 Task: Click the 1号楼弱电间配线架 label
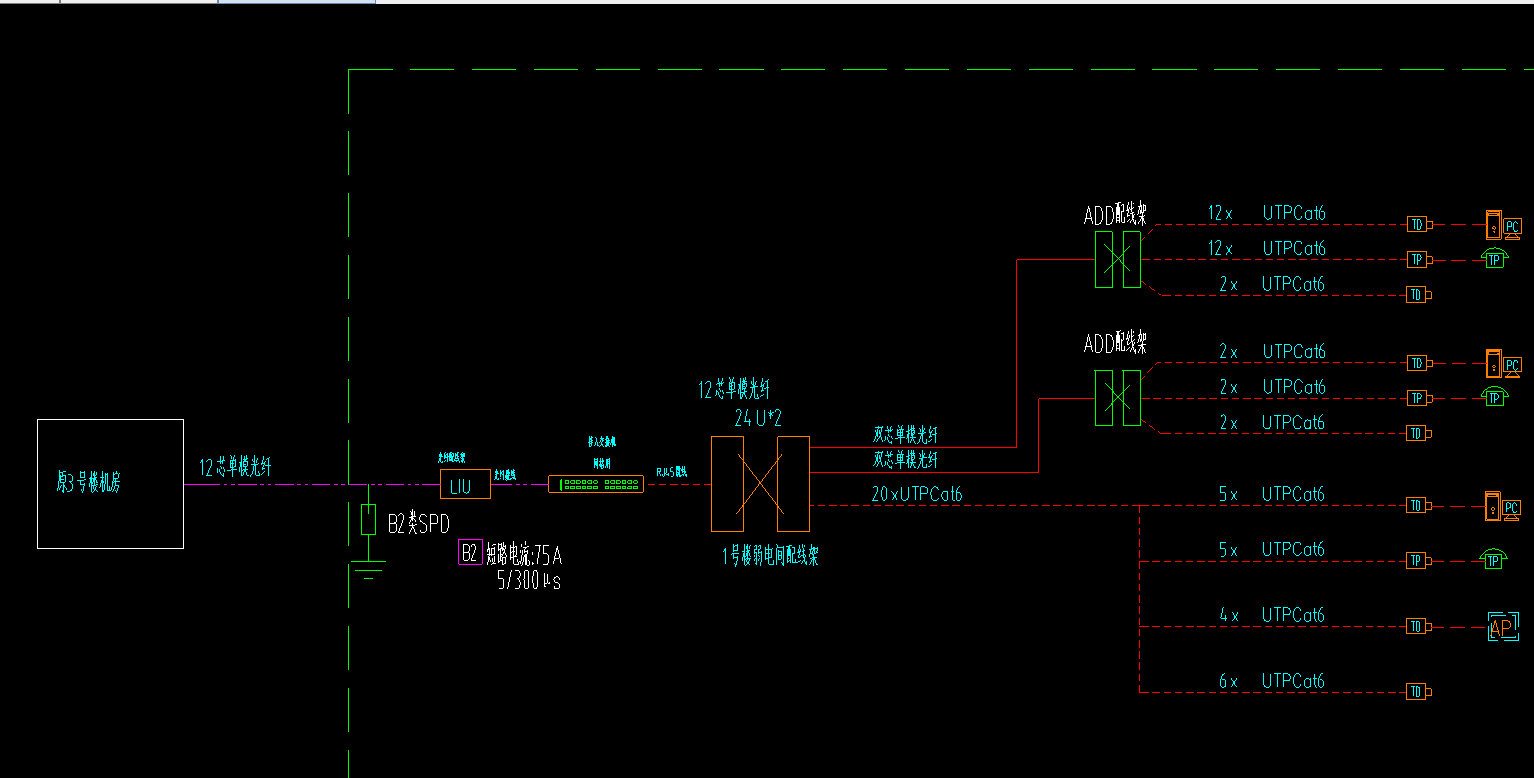click(771, 557)
